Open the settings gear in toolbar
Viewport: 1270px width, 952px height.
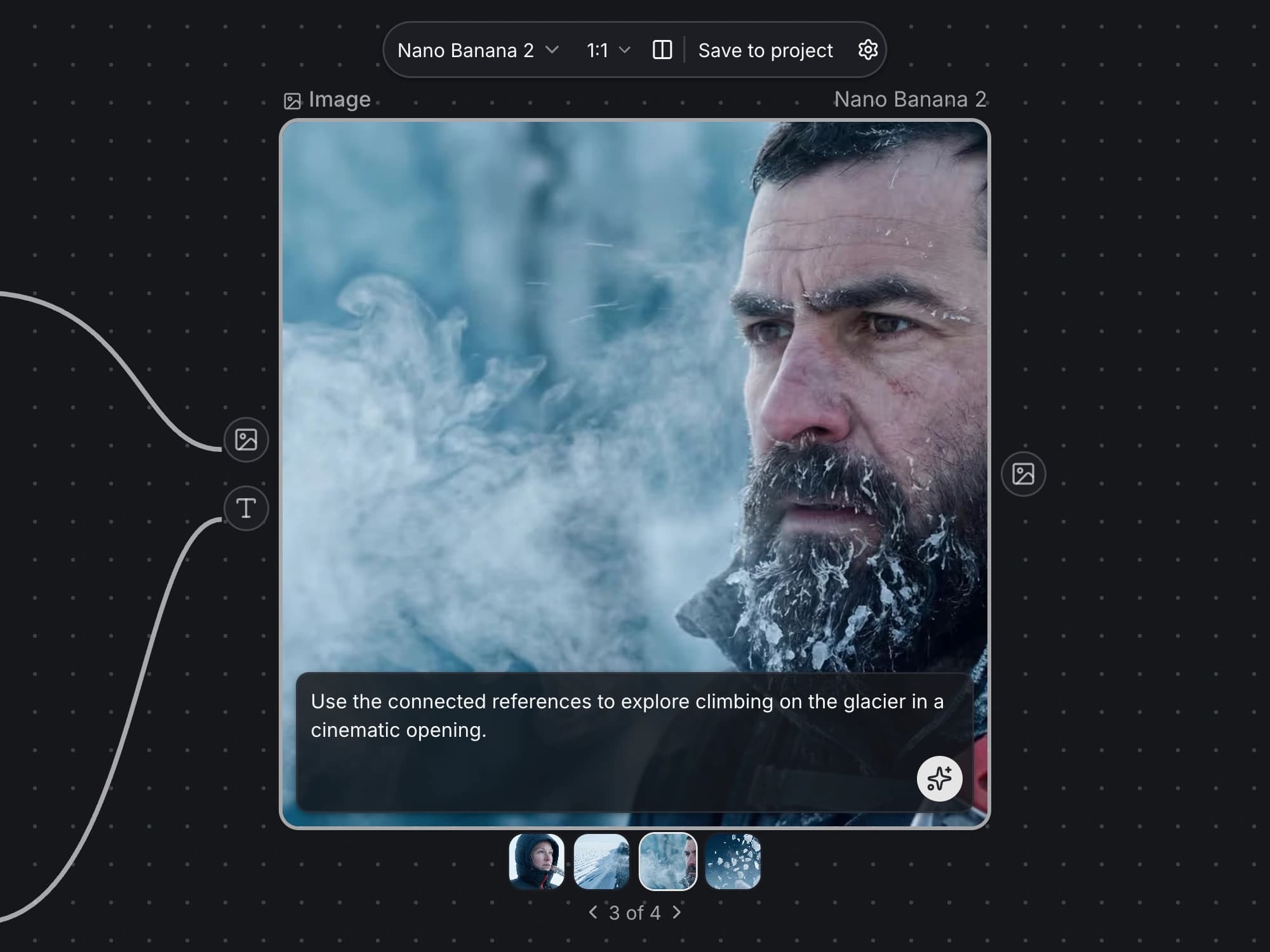coord(867,50)
